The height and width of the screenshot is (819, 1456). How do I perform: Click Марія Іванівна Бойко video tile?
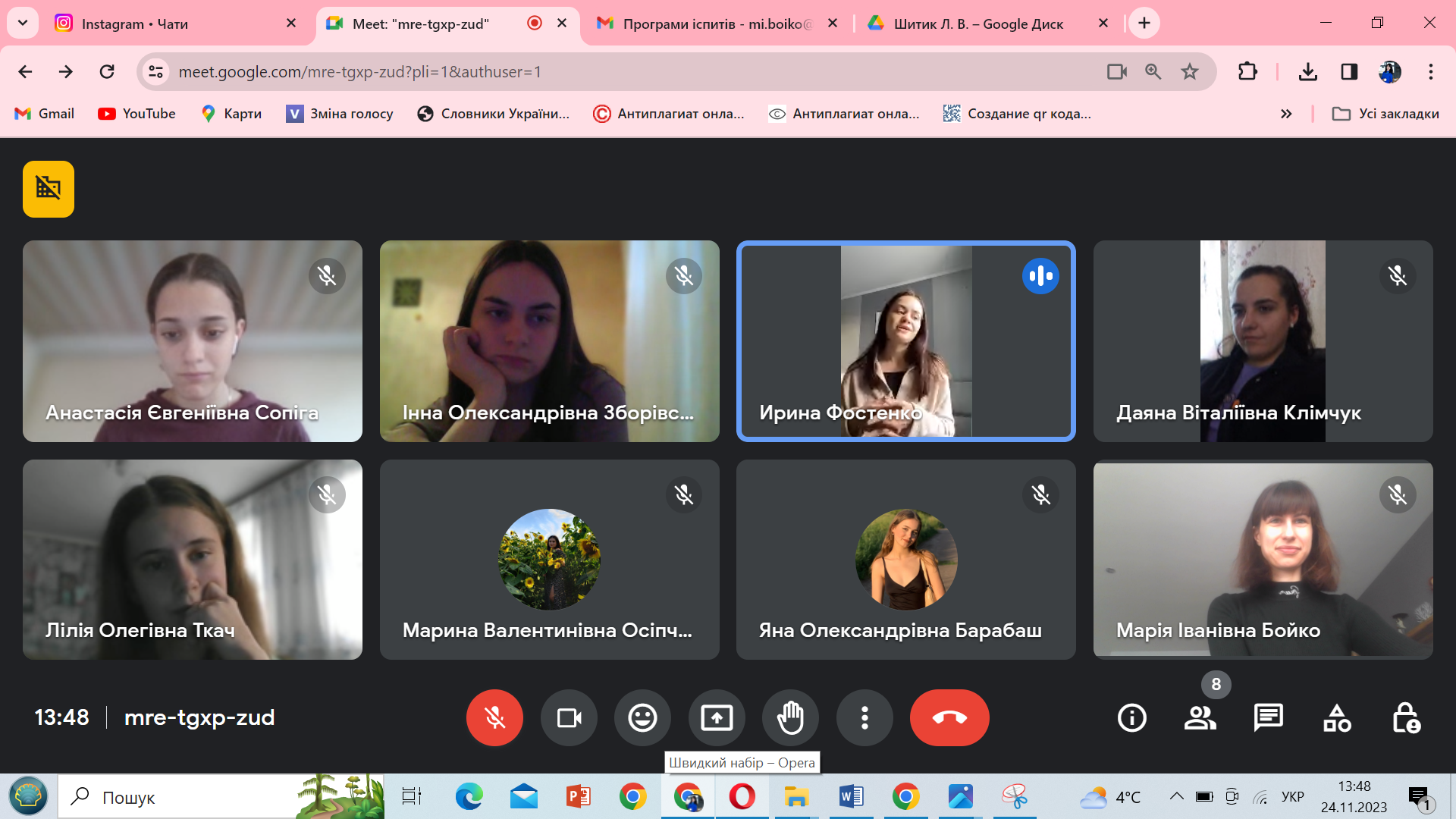pyautogui.click(x=1263, y=559)
